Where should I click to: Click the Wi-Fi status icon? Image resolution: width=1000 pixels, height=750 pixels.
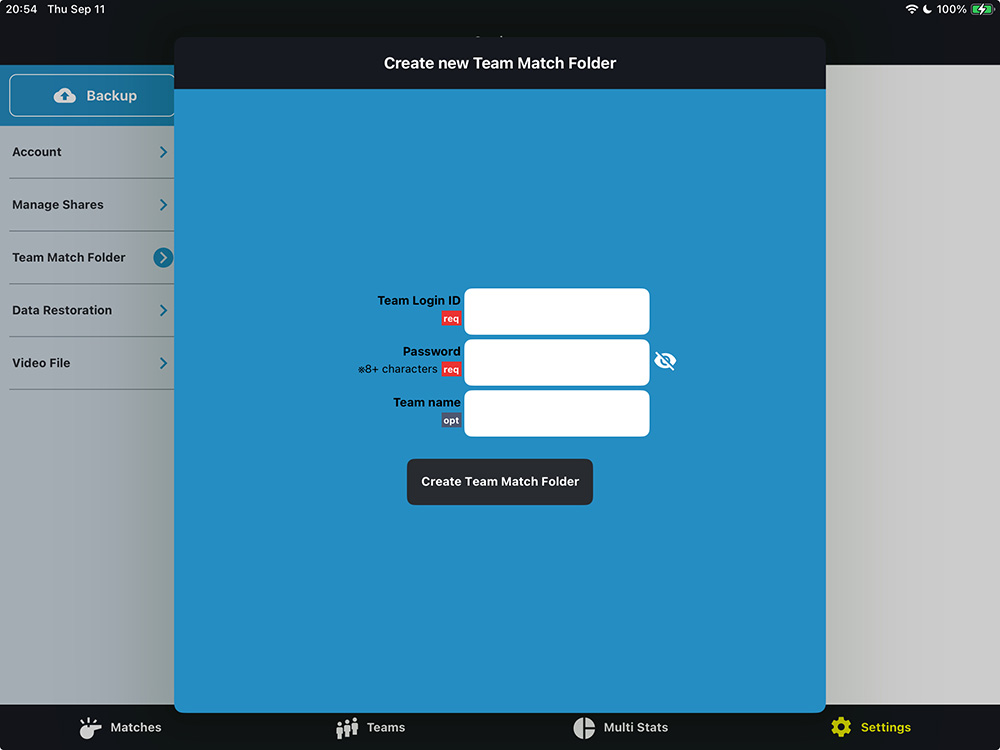(x=911, y=9)
